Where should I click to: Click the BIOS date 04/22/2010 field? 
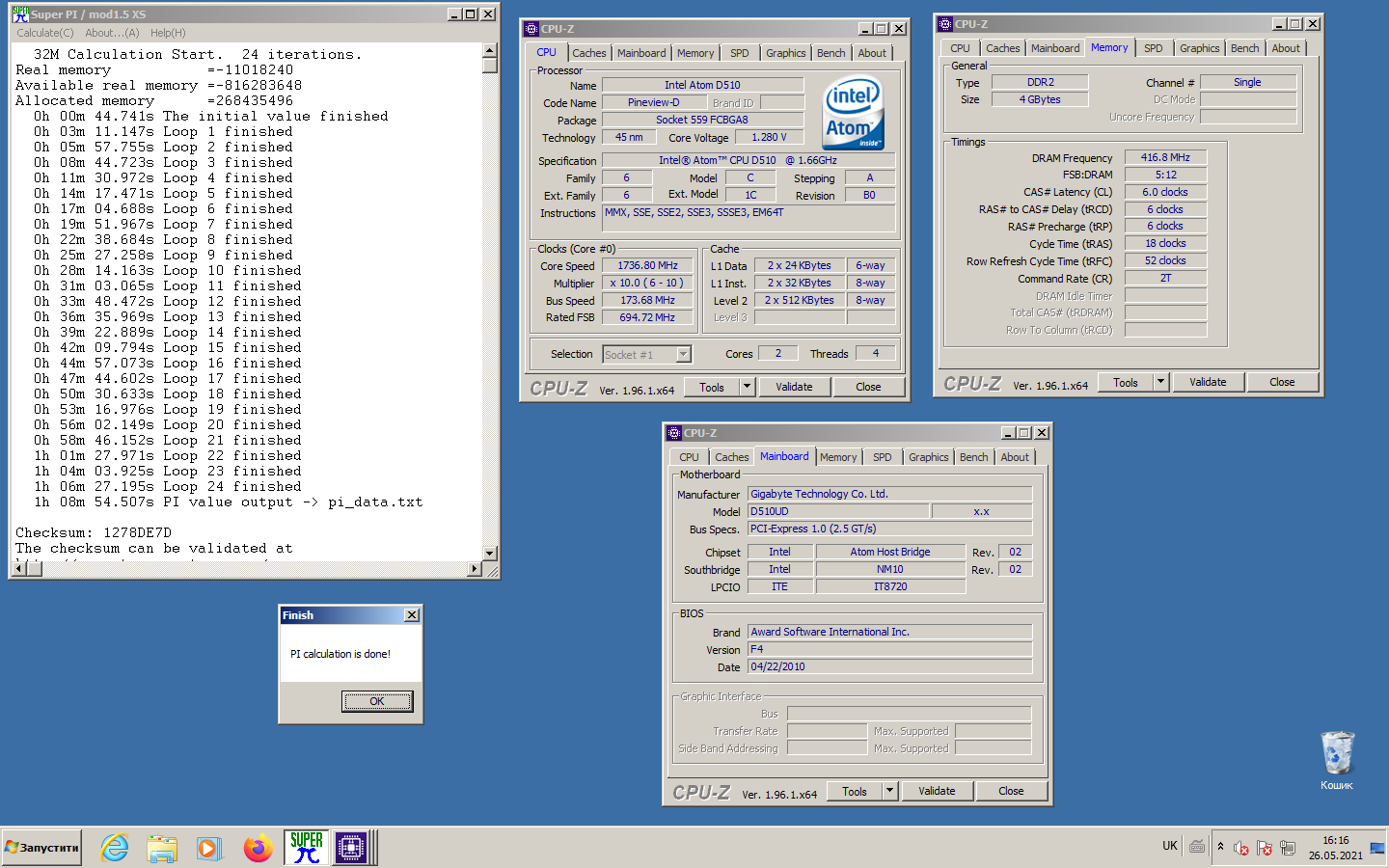point(890,666)
